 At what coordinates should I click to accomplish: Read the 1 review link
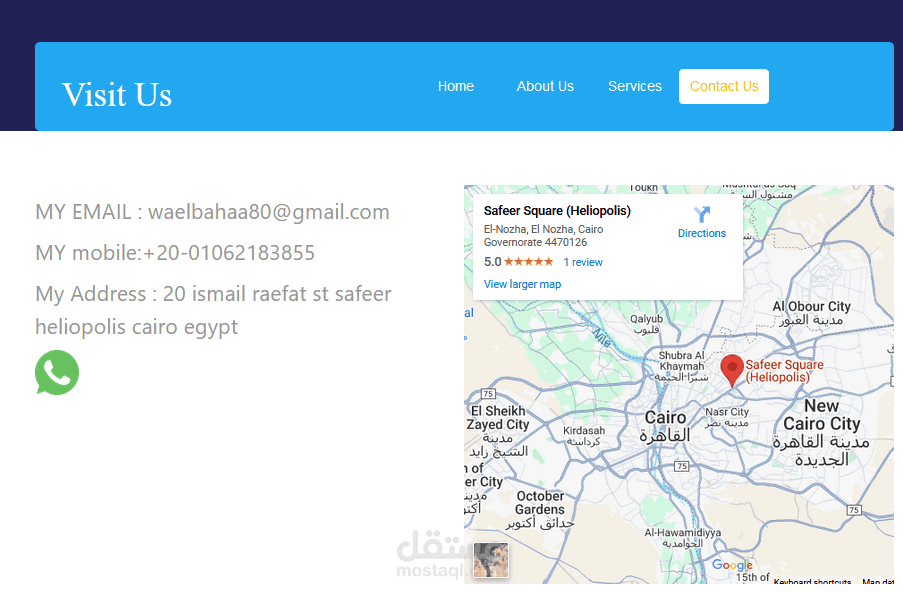coord(583,262)
